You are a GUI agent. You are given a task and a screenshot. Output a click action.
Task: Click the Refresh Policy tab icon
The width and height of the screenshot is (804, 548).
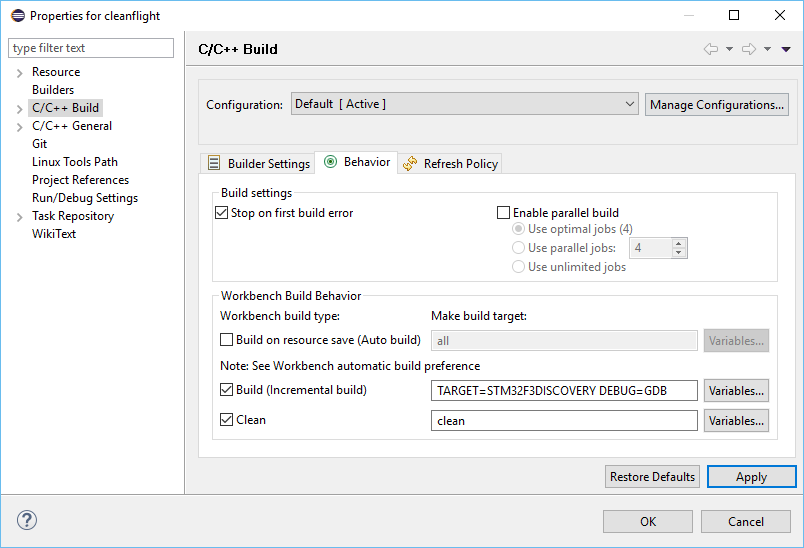[x=410, y=163]
